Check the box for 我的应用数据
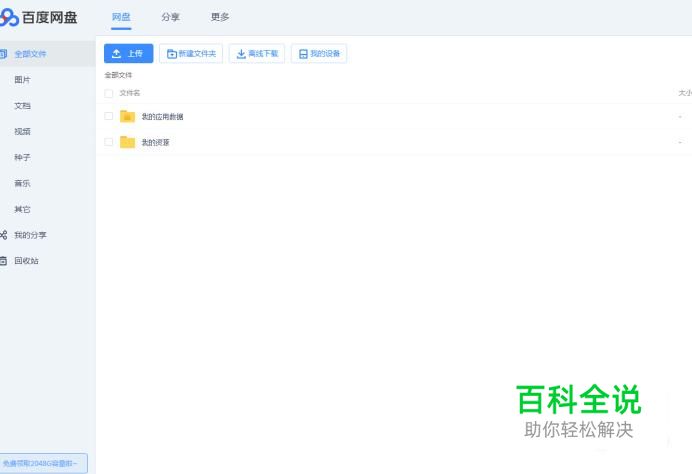The image size is (692, 474). (109, 116)
